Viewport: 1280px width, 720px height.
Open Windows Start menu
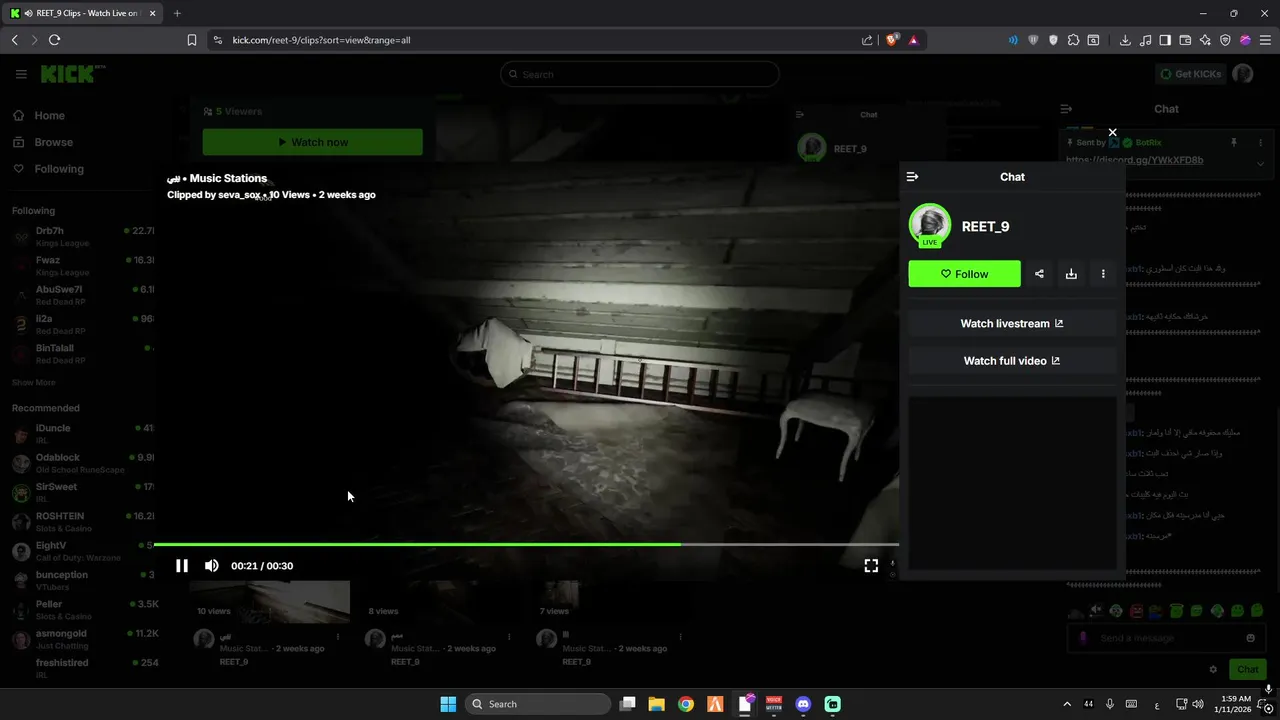point(448,704)
